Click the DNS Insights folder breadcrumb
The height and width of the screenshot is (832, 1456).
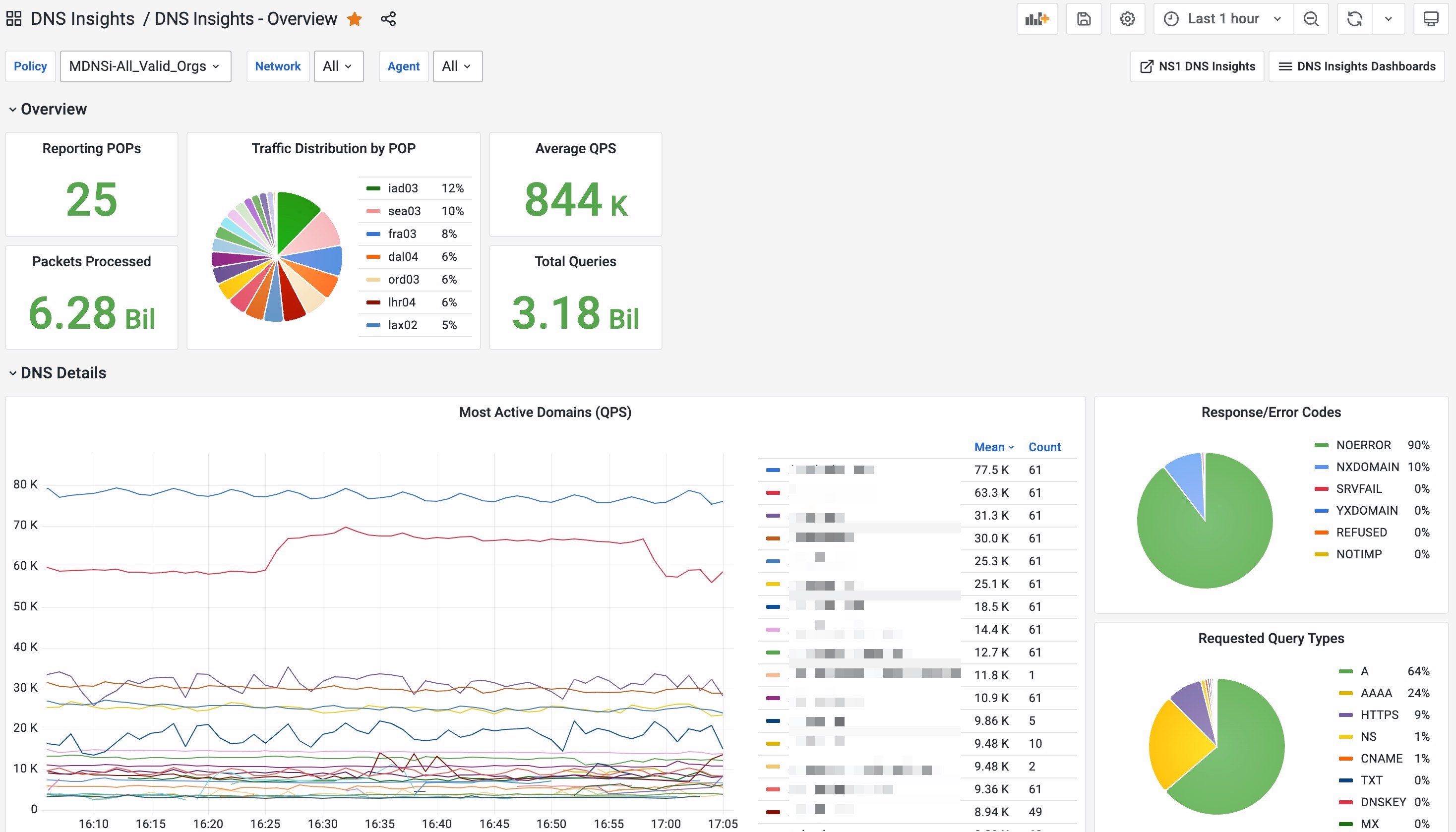(x=82, y=19)
